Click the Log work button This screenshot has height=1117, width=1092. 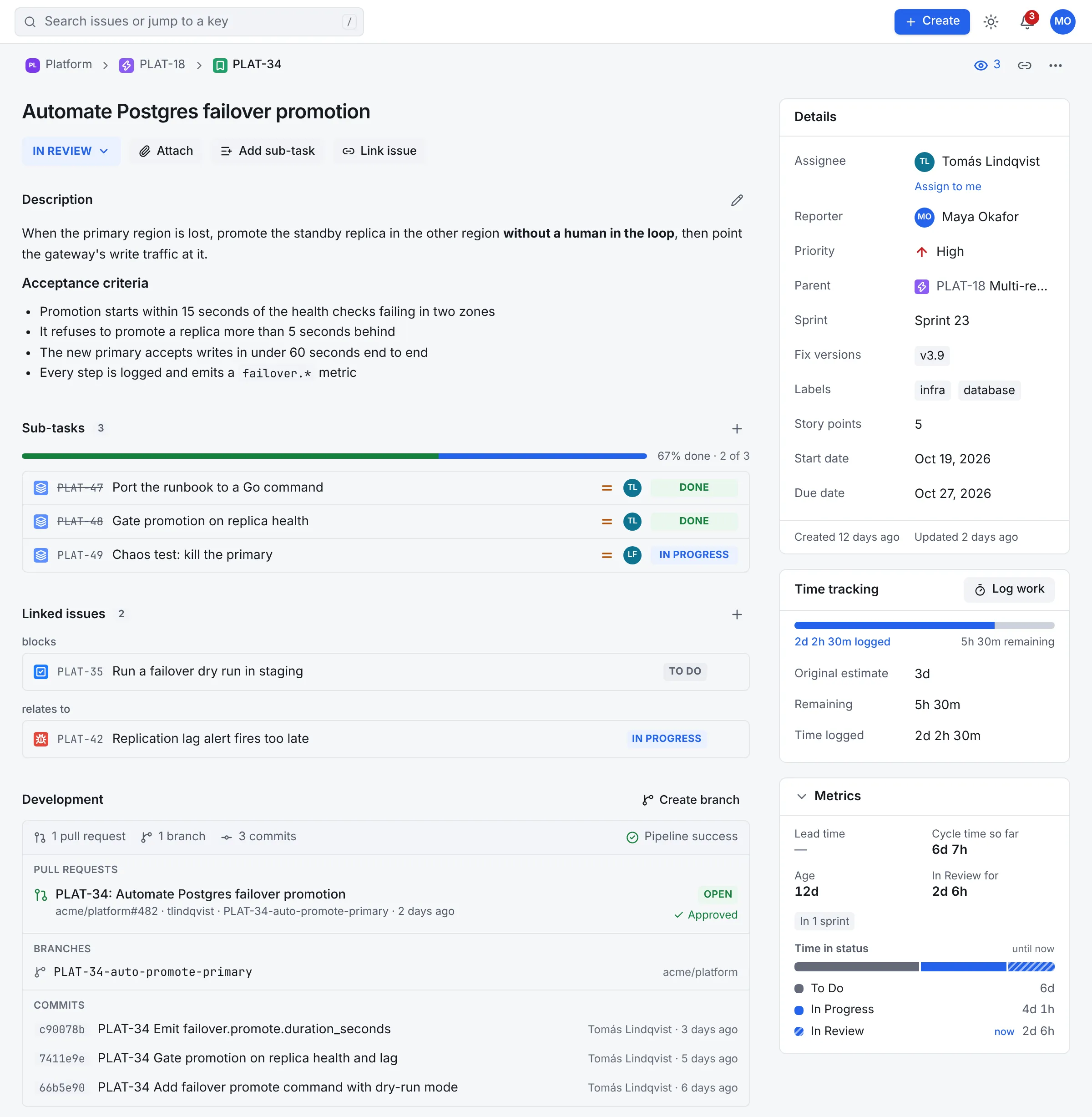1009,589
